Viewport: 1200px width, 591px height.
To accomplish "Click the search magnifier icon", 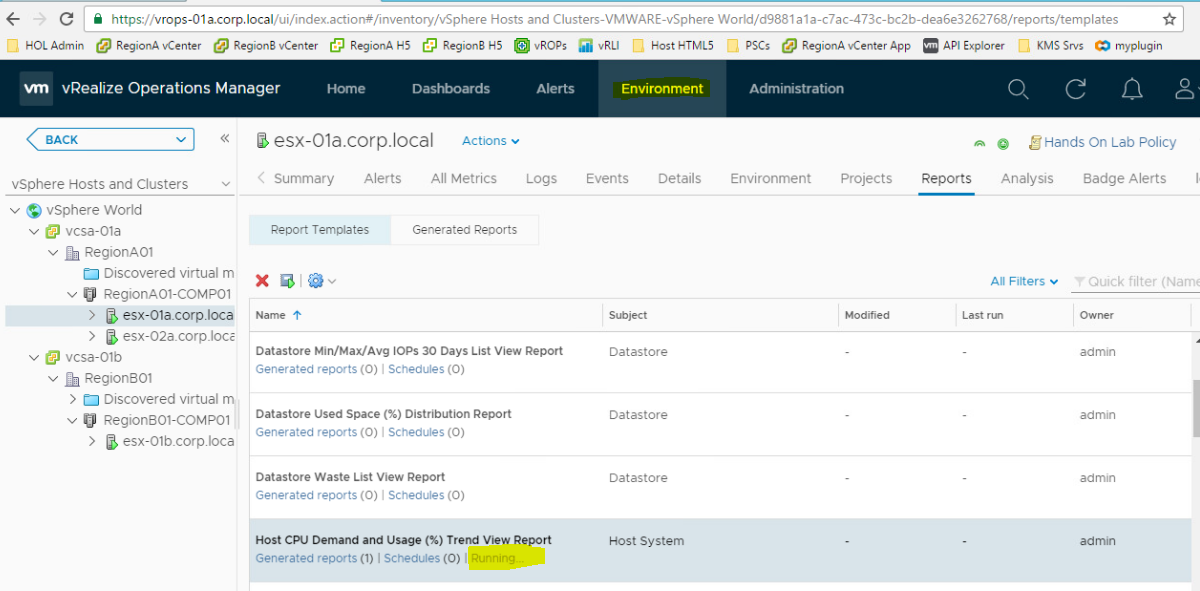I will coord(1018,89).
